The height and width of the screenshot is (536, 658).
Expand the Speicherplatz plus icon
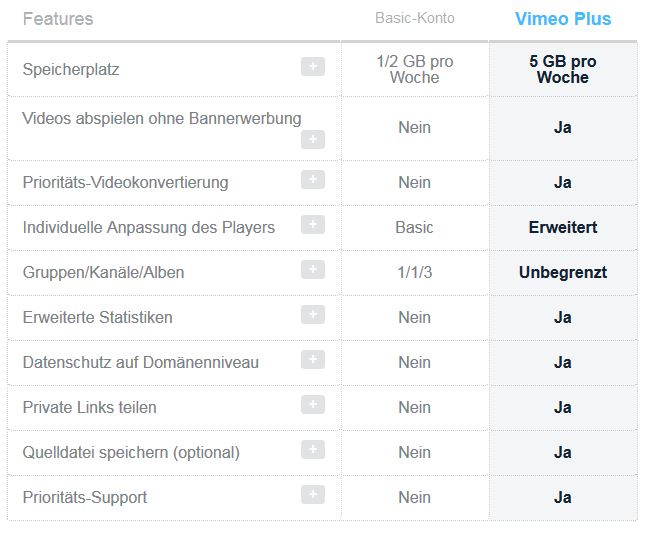click(313, 67)
